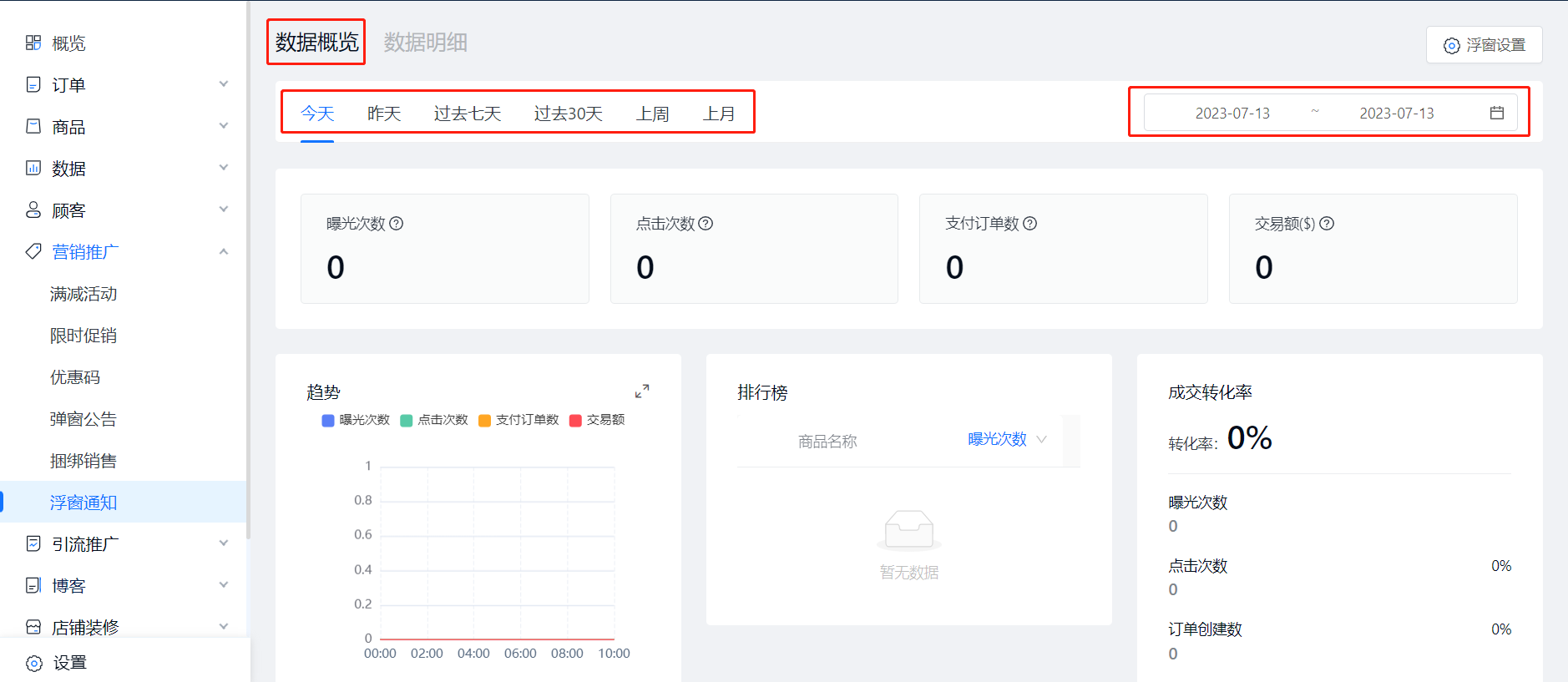Click the 营销推广 tag sidebar icon
This screenshot has height=682, width=1568.
[x=33, y=251]
